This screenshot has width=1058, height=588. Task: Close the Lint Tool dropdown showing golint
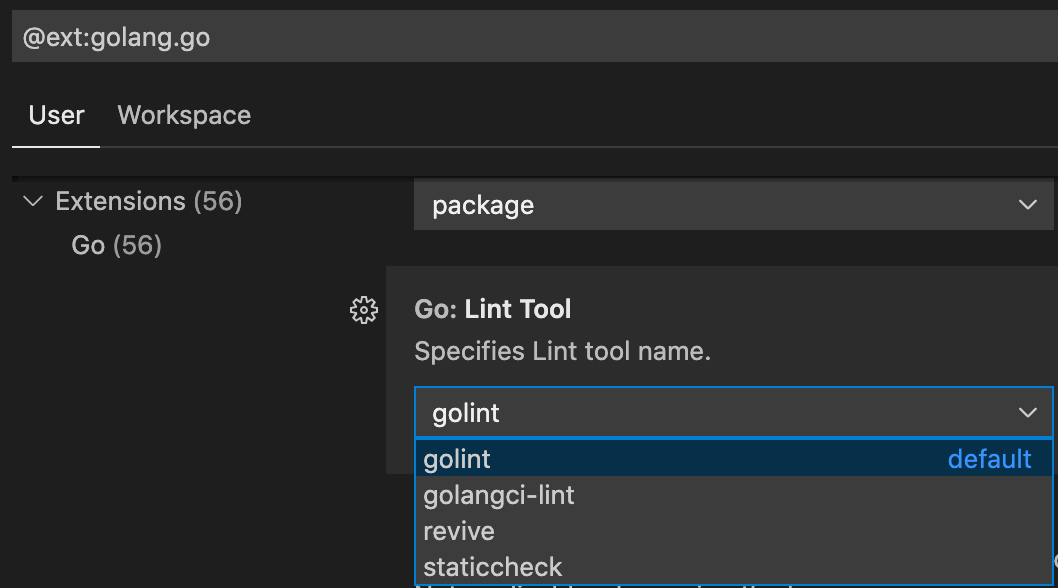(733, 412)
